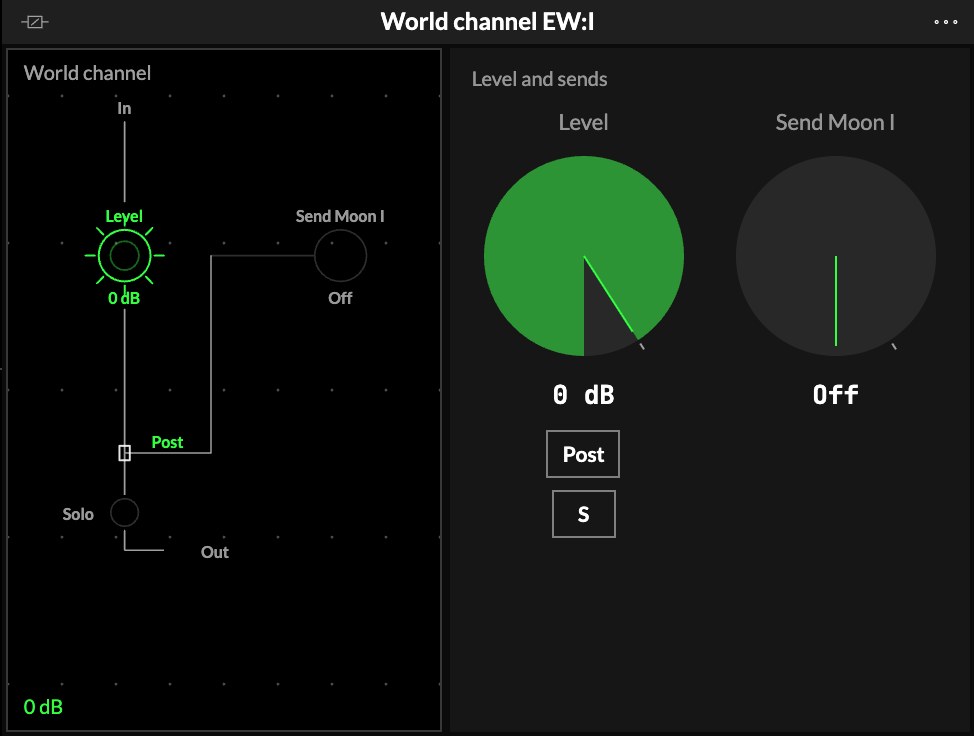Click the green Level label in the diagram

(124, 216)
